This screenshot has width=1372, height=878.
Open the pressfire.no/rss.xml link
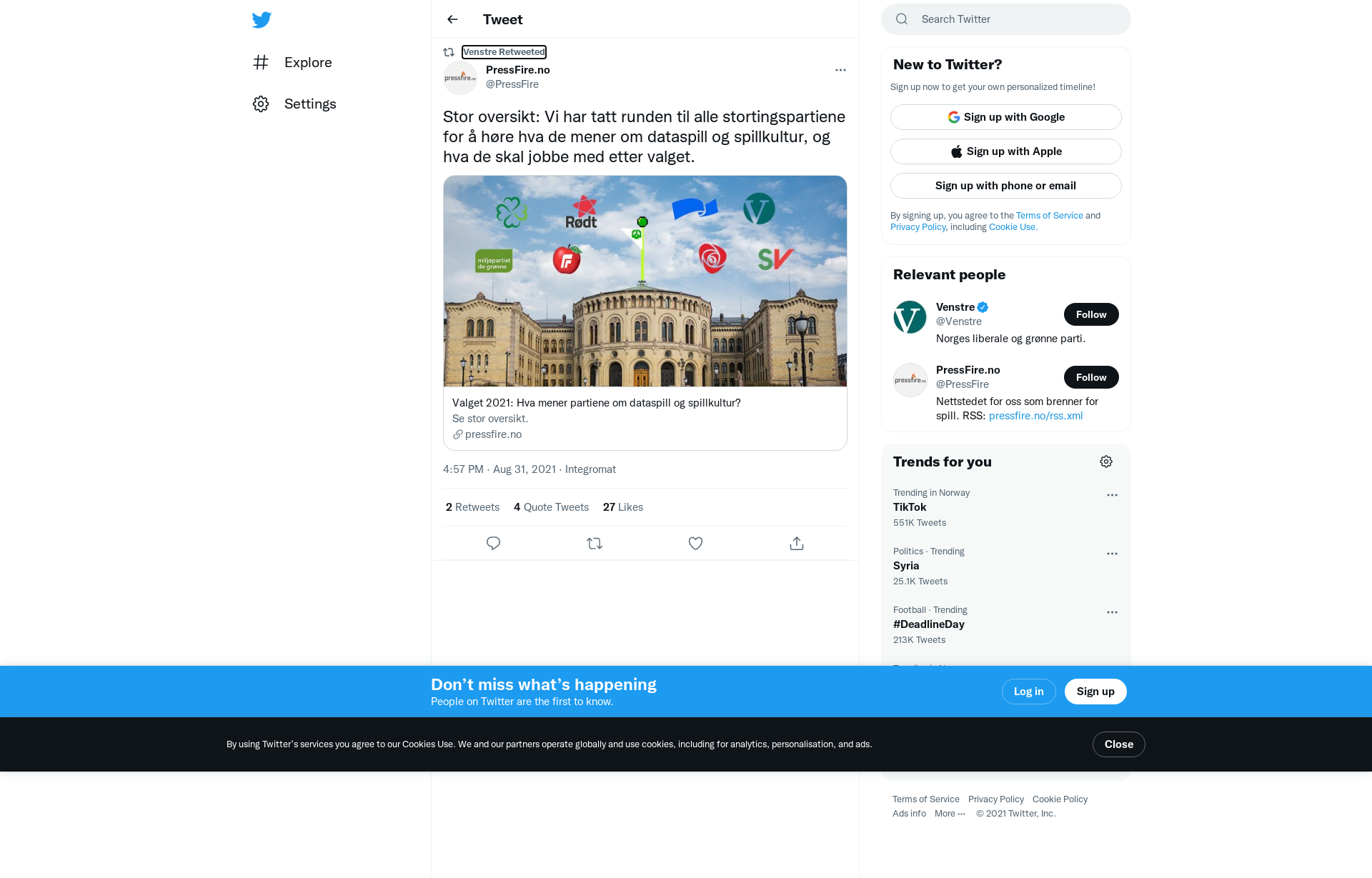pyautogui.click(x=1035, y=416)
